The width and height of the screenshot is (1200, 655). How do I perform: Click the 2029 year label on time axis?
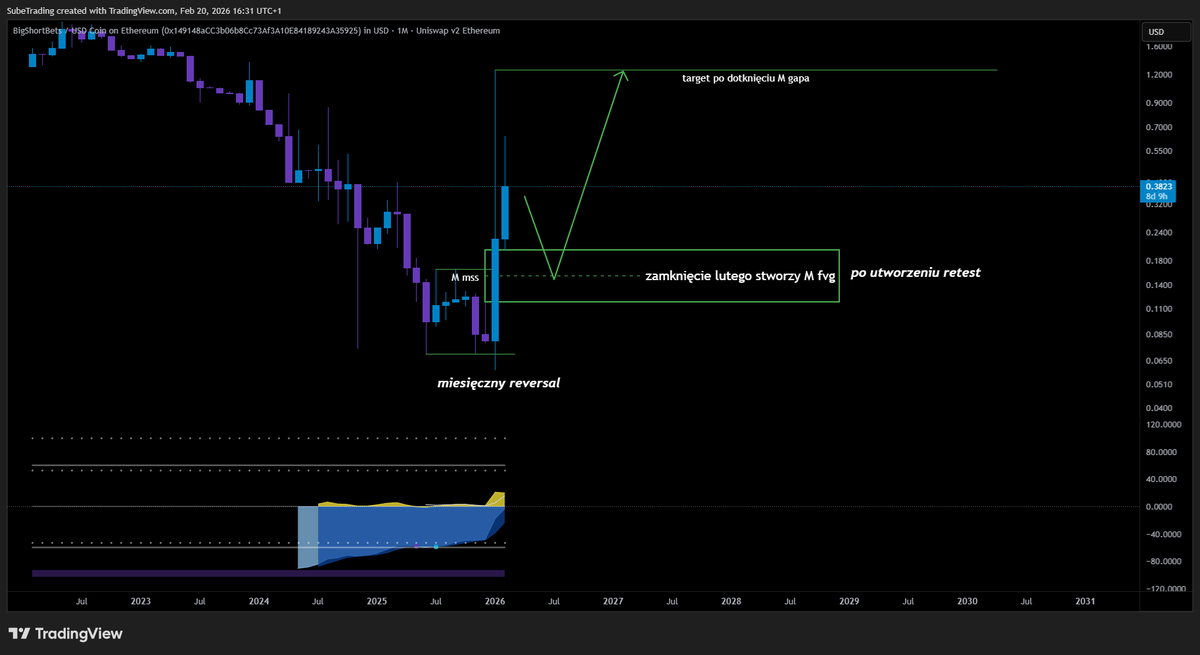(849, 602)
